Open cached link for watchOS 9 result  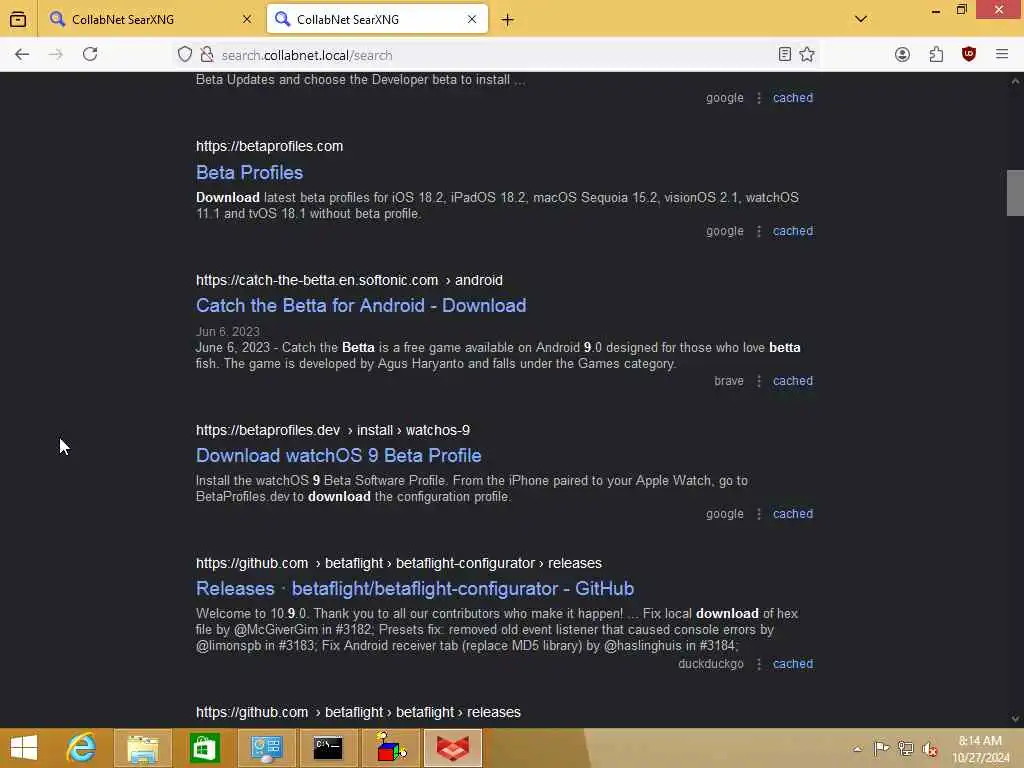pyautogui.click(x=793, y=514)
